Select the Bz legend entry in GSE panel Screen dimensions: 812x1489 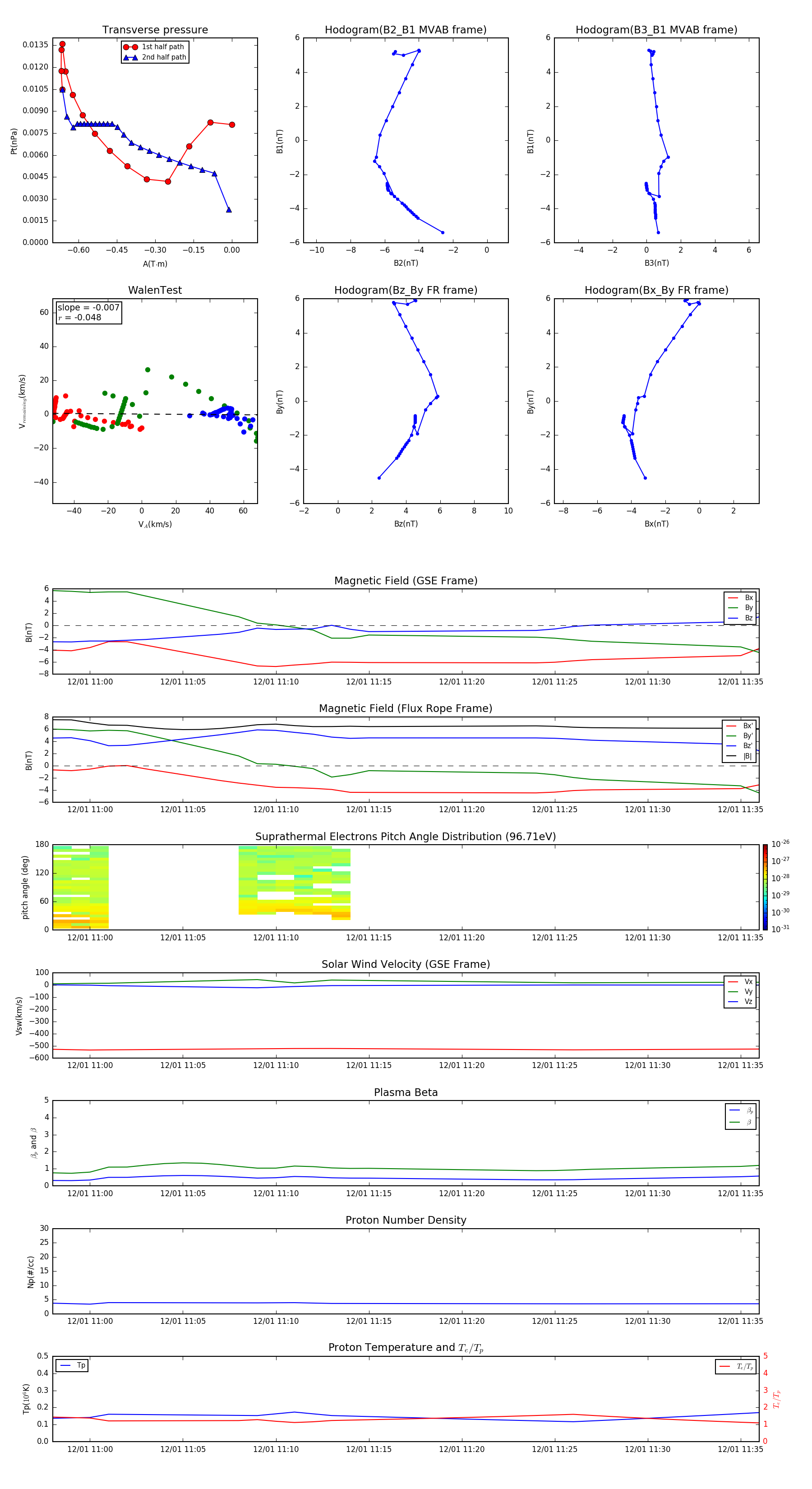[x=740, y=618]
